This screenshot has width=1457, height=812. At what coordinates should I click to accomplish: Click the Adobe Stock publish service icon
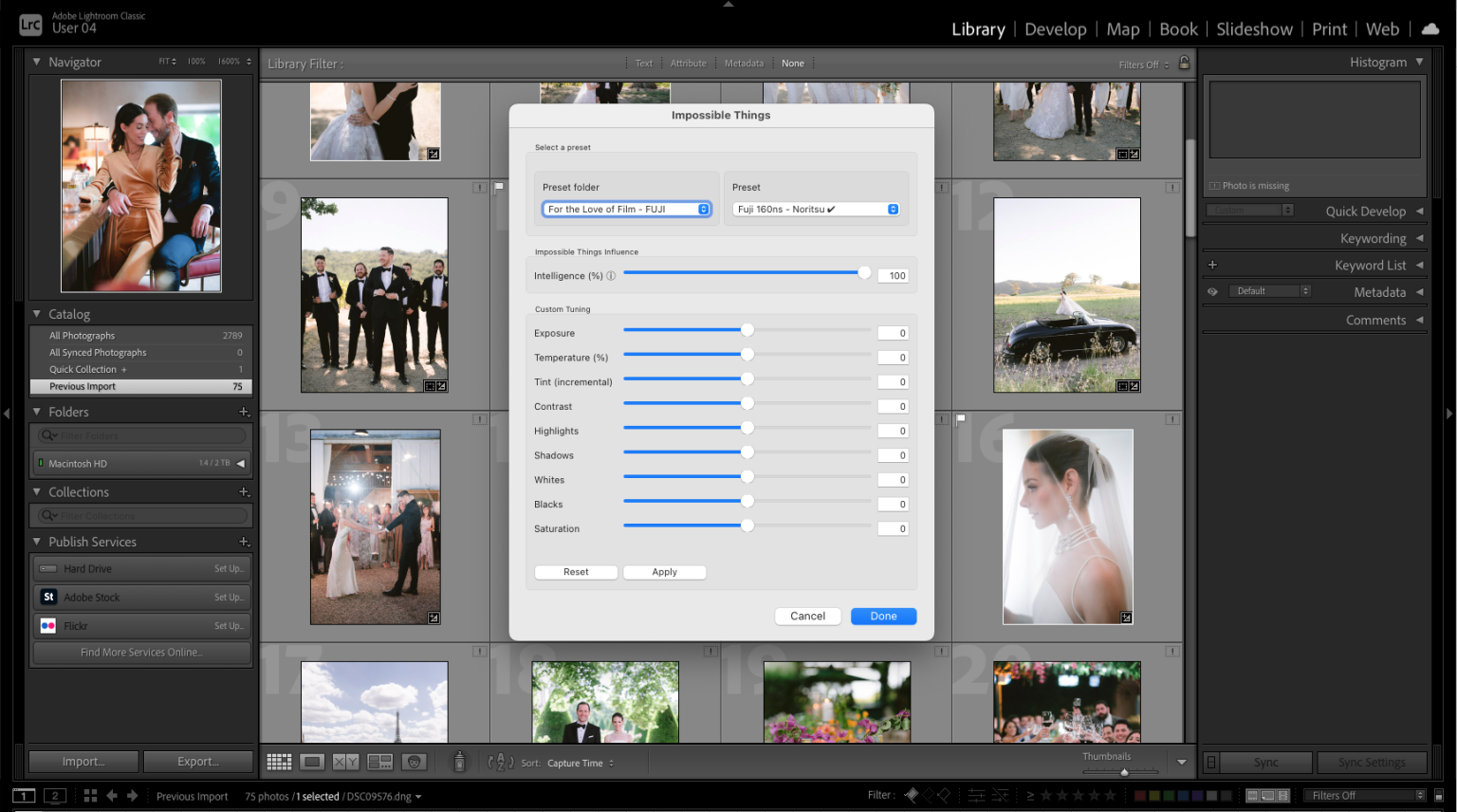point(48,597)
